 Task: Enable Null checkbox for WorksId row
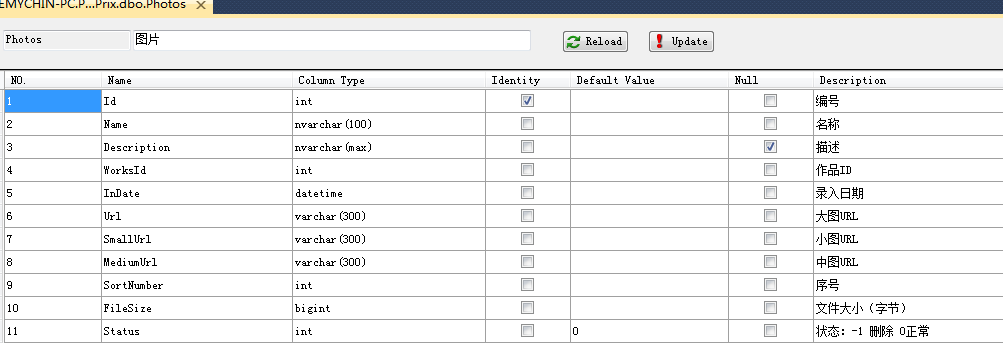click(x=770, y=170)
